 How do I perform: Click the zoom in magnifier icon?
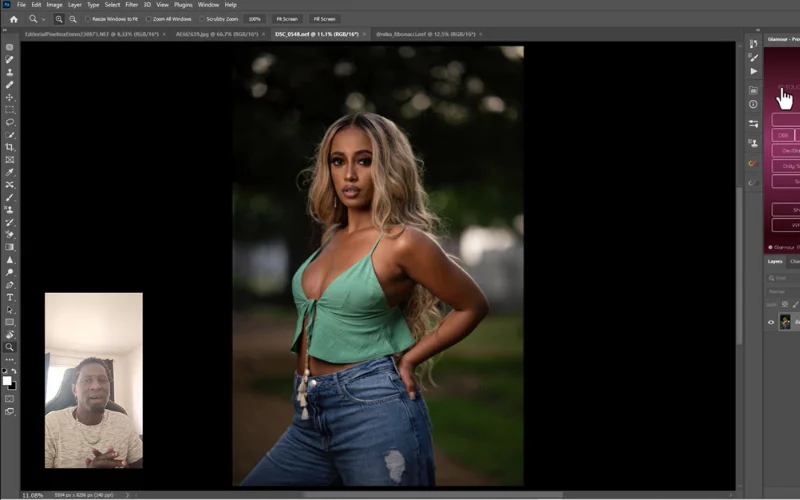59,19
